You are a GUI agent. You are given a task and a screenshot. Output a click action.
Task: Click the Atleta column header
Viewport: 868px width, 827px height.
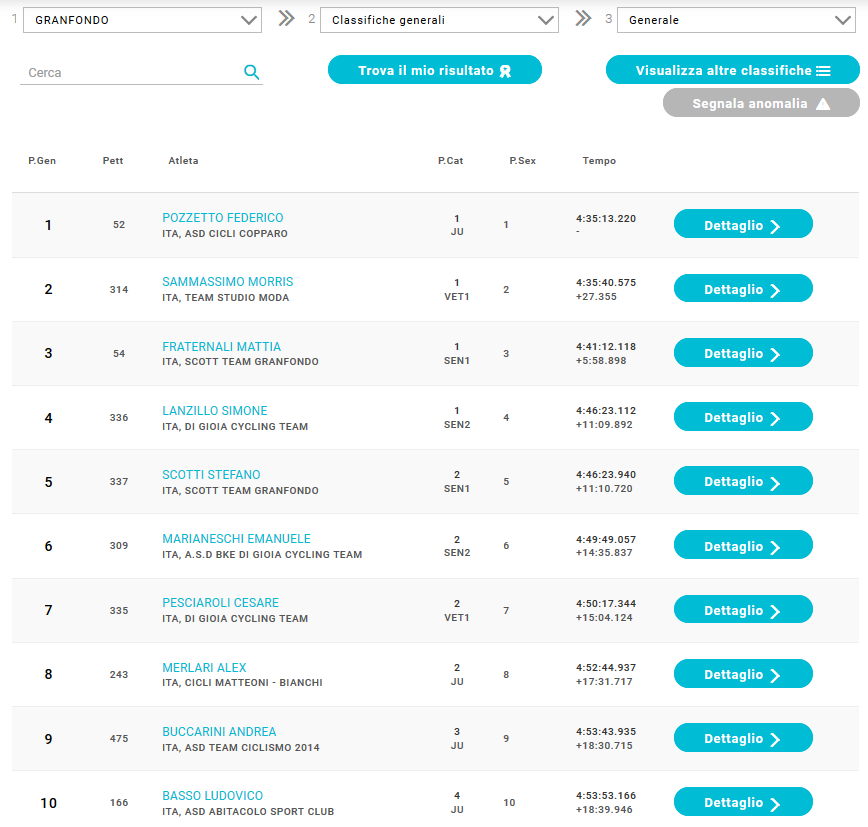[x=183, y=161]
